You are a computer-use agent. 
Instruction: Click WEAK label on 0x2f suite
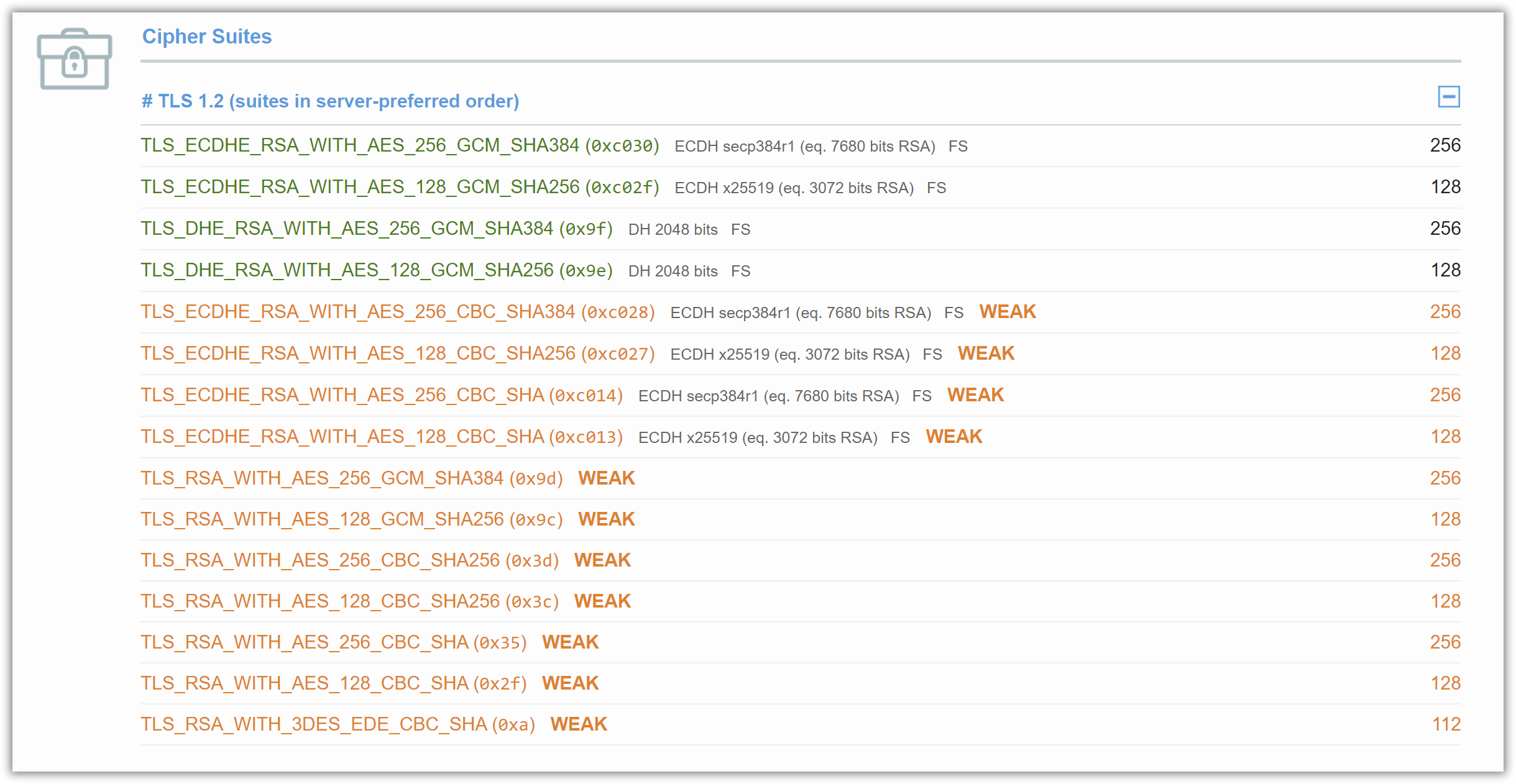pos(569,683)
